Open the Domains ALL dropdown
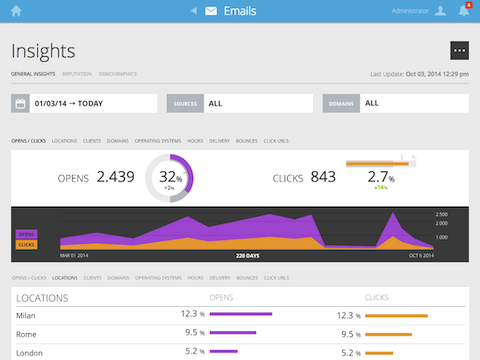This screenshot has width=480, height=360. tap(396, 103)
